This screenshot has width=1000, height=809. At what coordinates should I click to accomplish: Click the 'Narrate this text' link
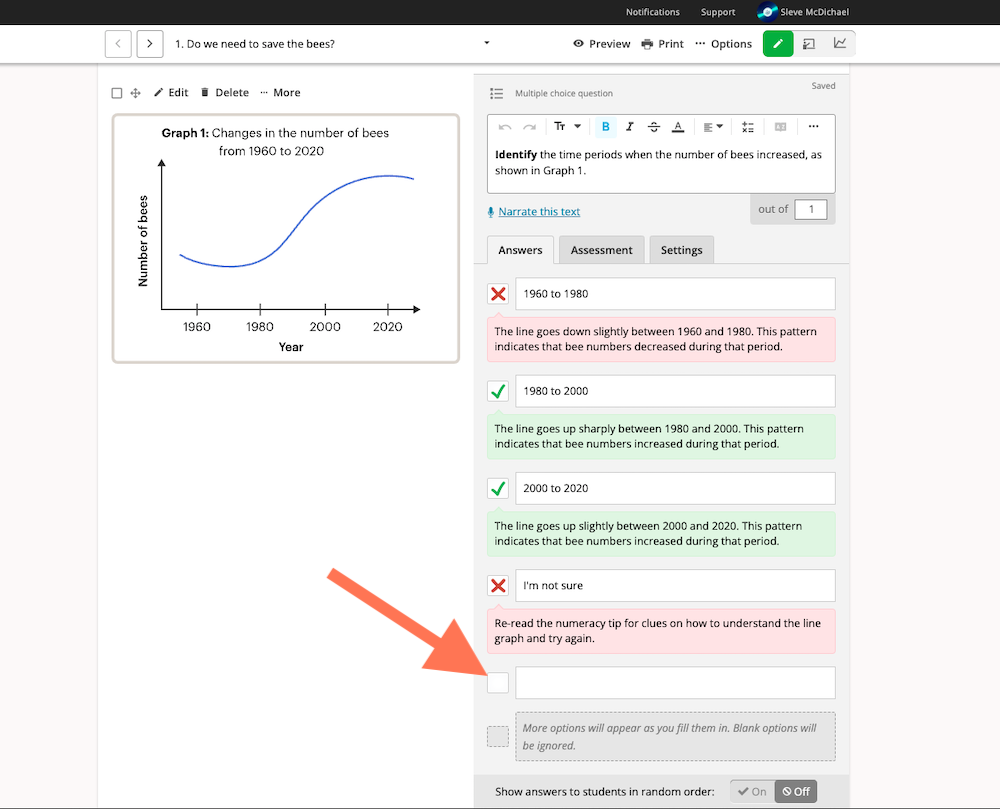[x=539, y=212]
